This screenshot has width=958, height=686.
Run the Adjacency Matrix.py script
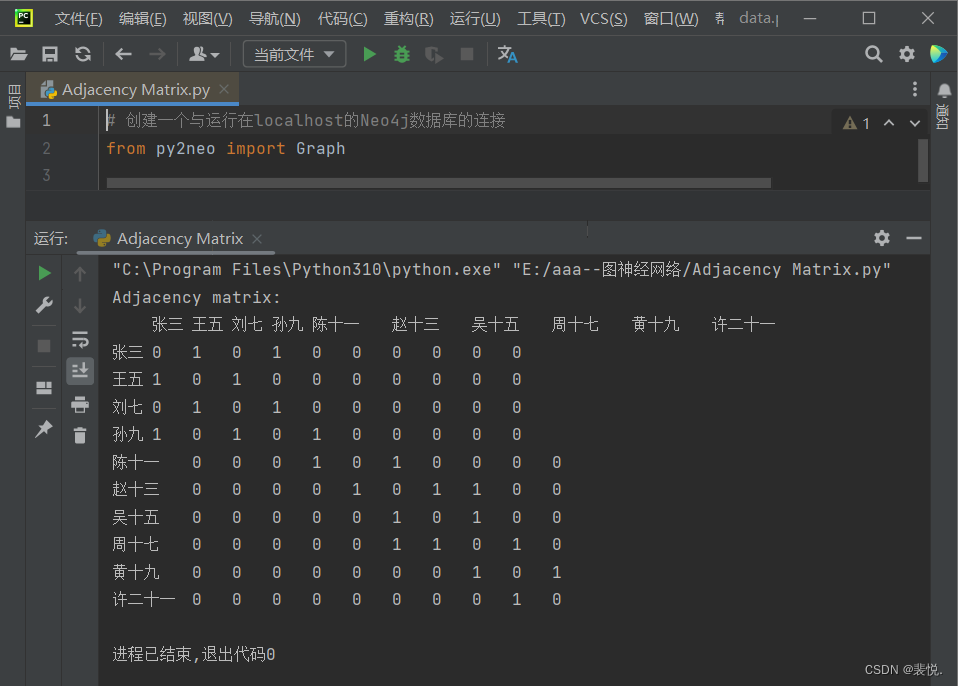point(369,55)
